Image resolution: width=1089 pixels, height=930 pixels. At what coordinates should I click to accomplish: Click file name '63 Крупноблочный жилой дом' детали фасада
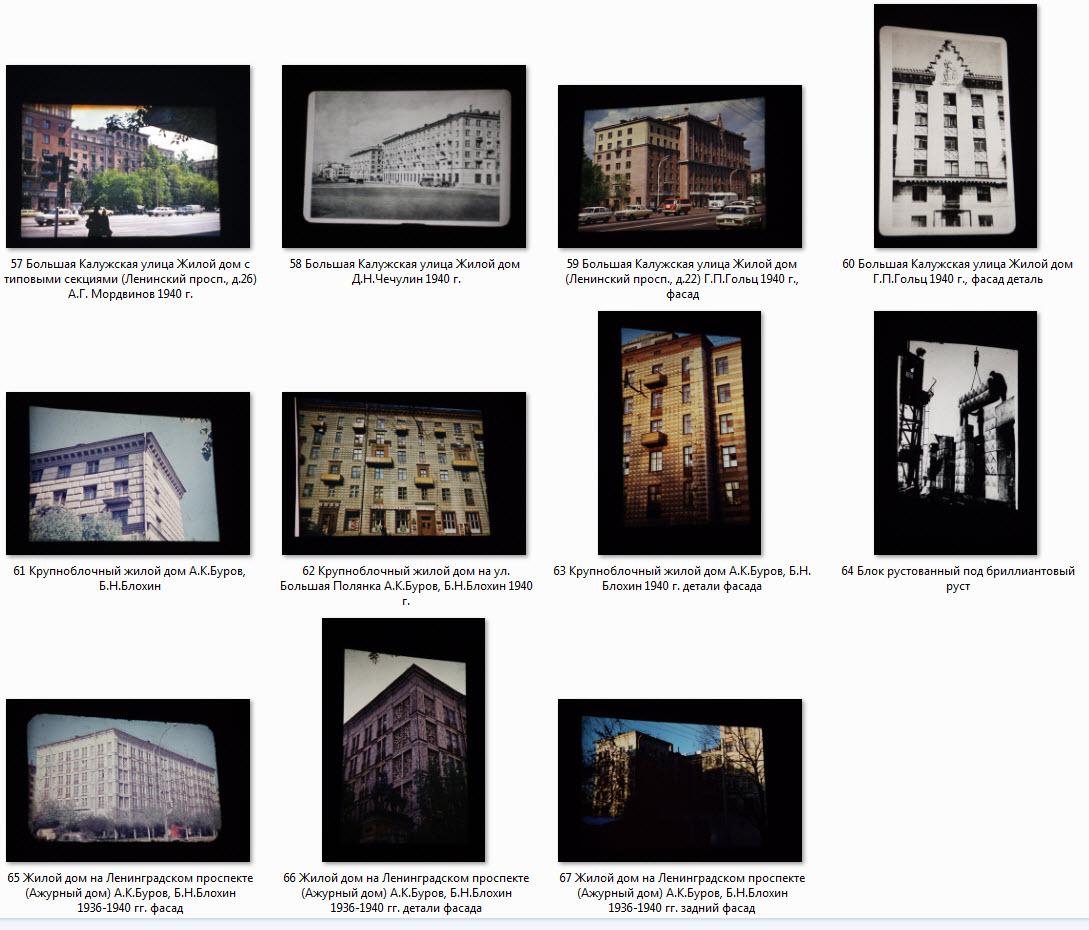click(682, 579)
